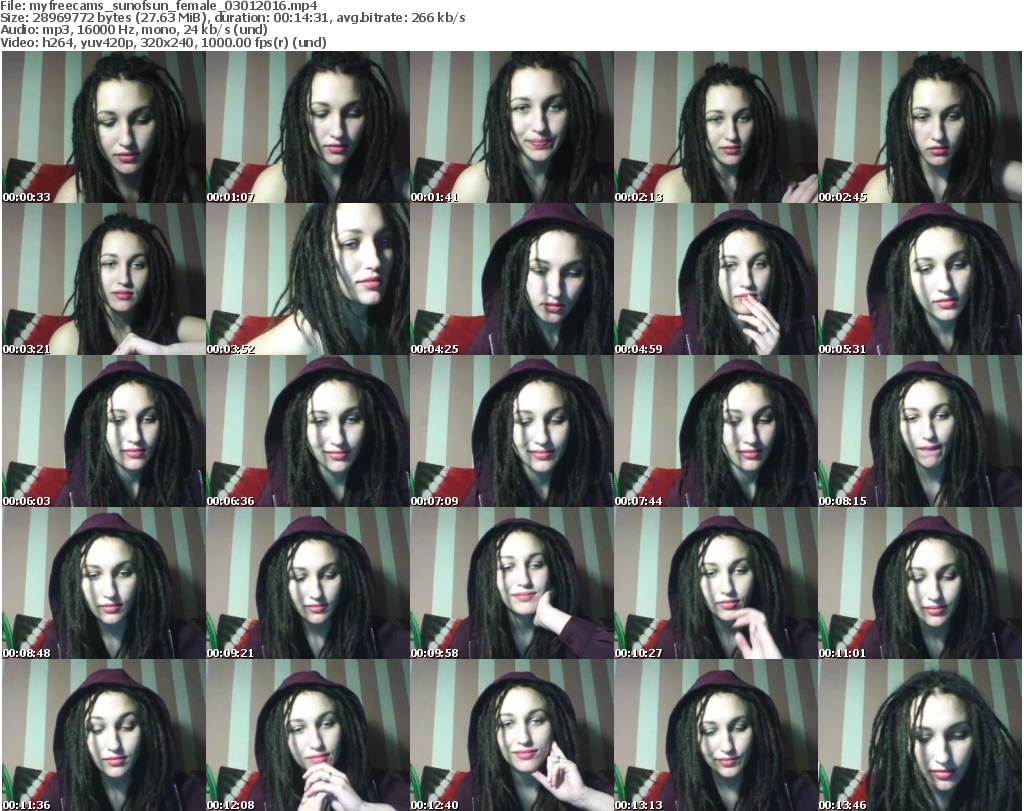The height and width of the screenshot is (811, 1024).
Task: Click the 00:03:21 thumbnail
Action: [x=104, y=279]
